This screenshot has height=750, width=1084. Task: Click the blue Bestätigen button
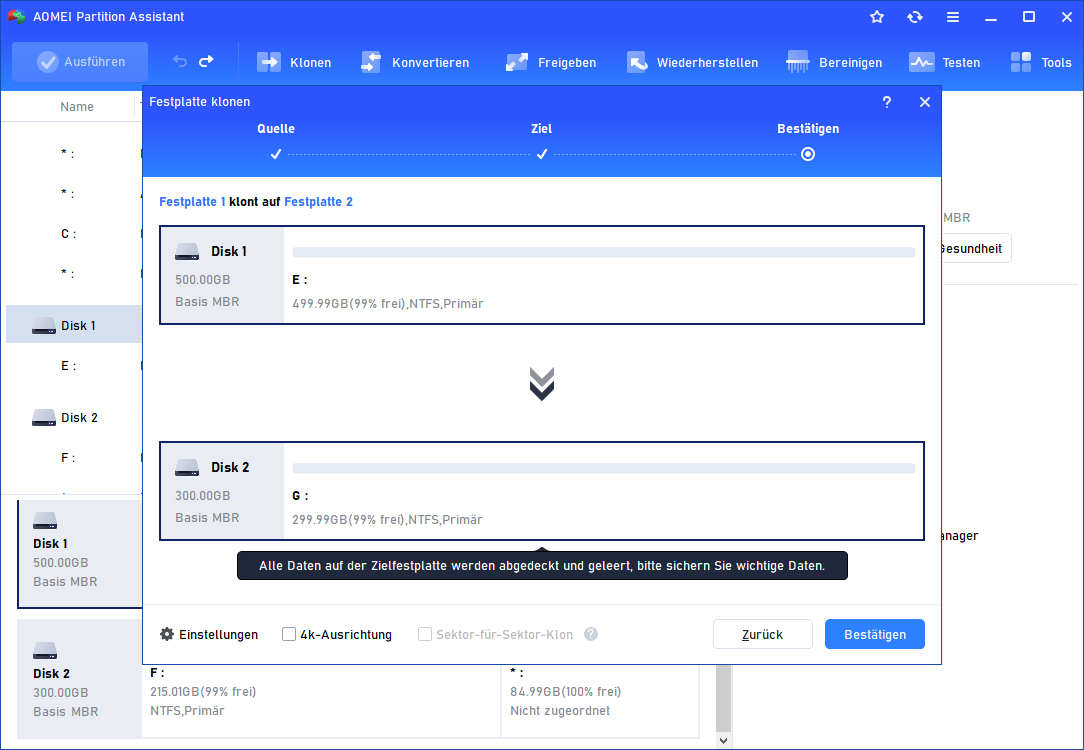coord(875,634)
